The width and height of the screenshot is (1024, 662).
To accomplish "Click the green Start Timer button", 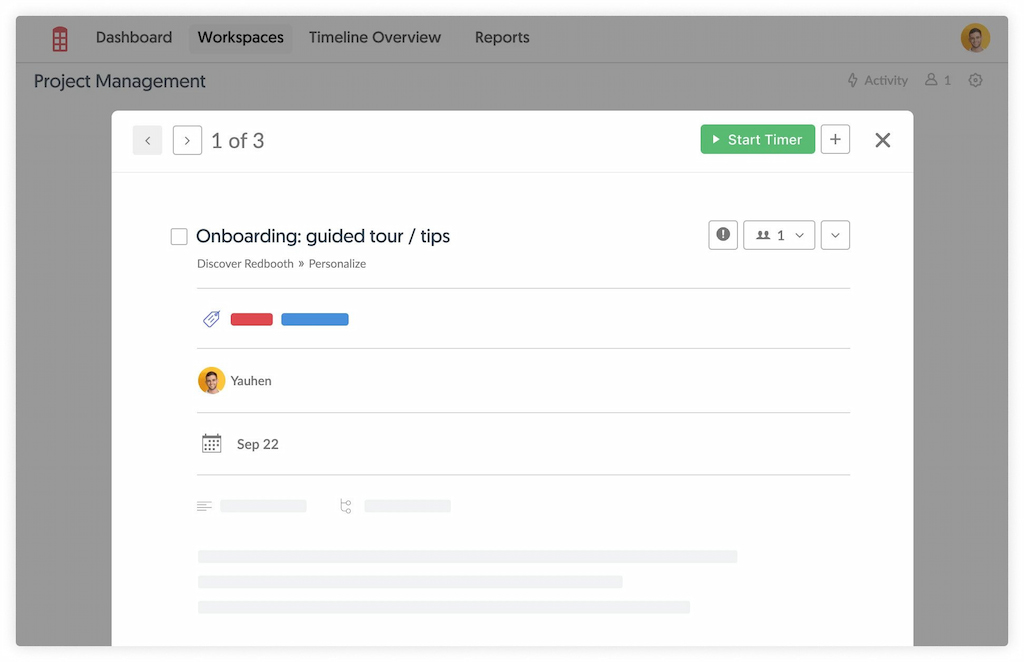I will 757,139.
